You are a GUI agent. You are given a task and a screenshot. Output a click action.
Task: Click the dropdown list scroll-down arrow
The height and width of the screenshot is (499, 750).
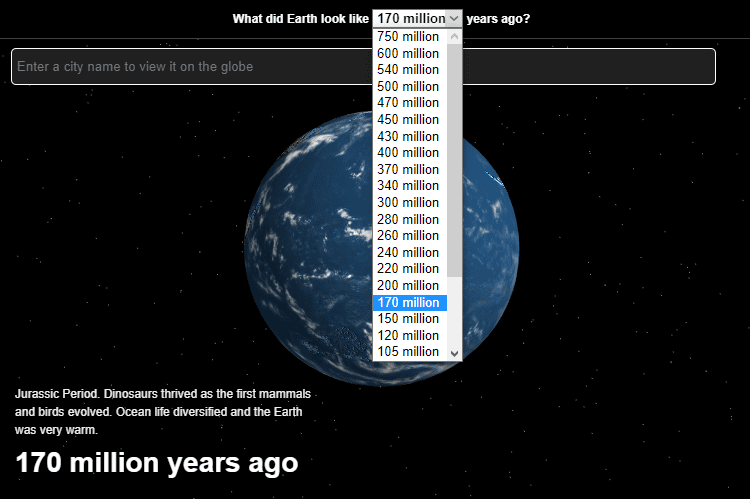coord(454,353)
